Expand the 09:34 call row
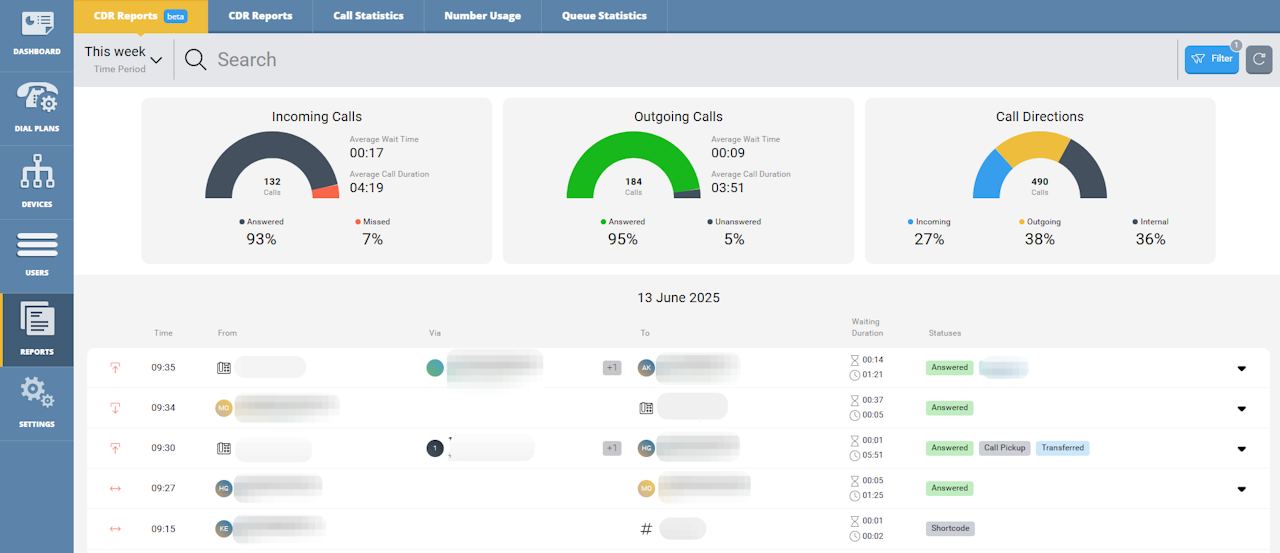Viewport: 1280px width, 553px height. (x=1241, y=408)
